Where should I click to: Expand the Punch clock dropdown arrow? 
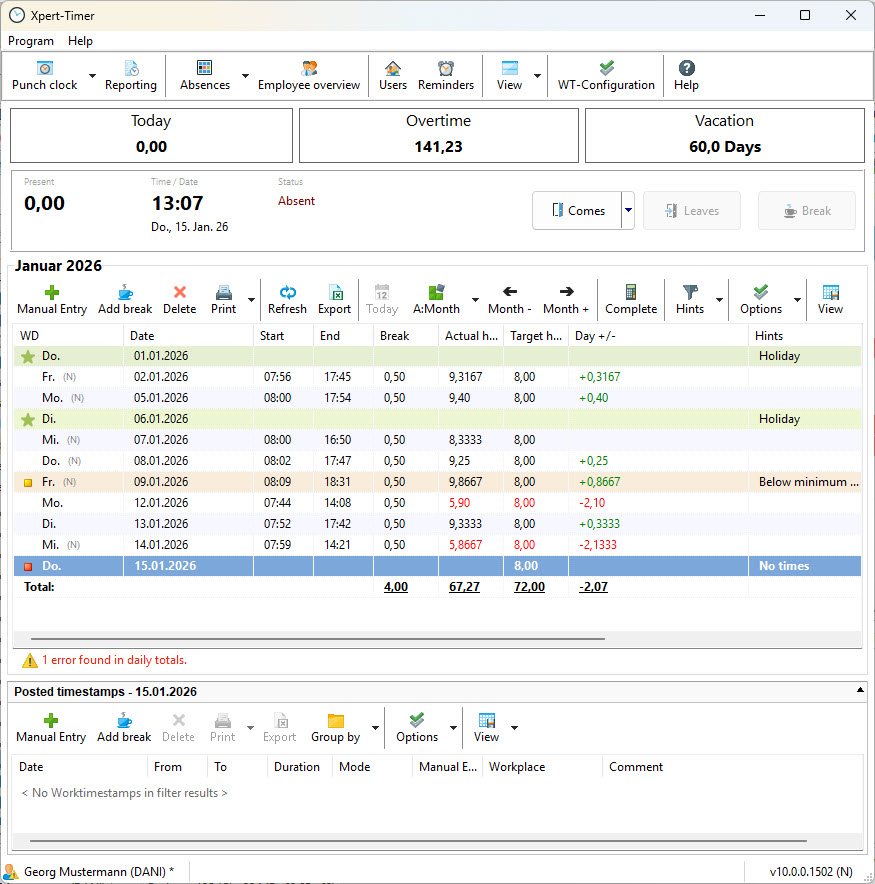pyautogui.click(x=93, y=76)
